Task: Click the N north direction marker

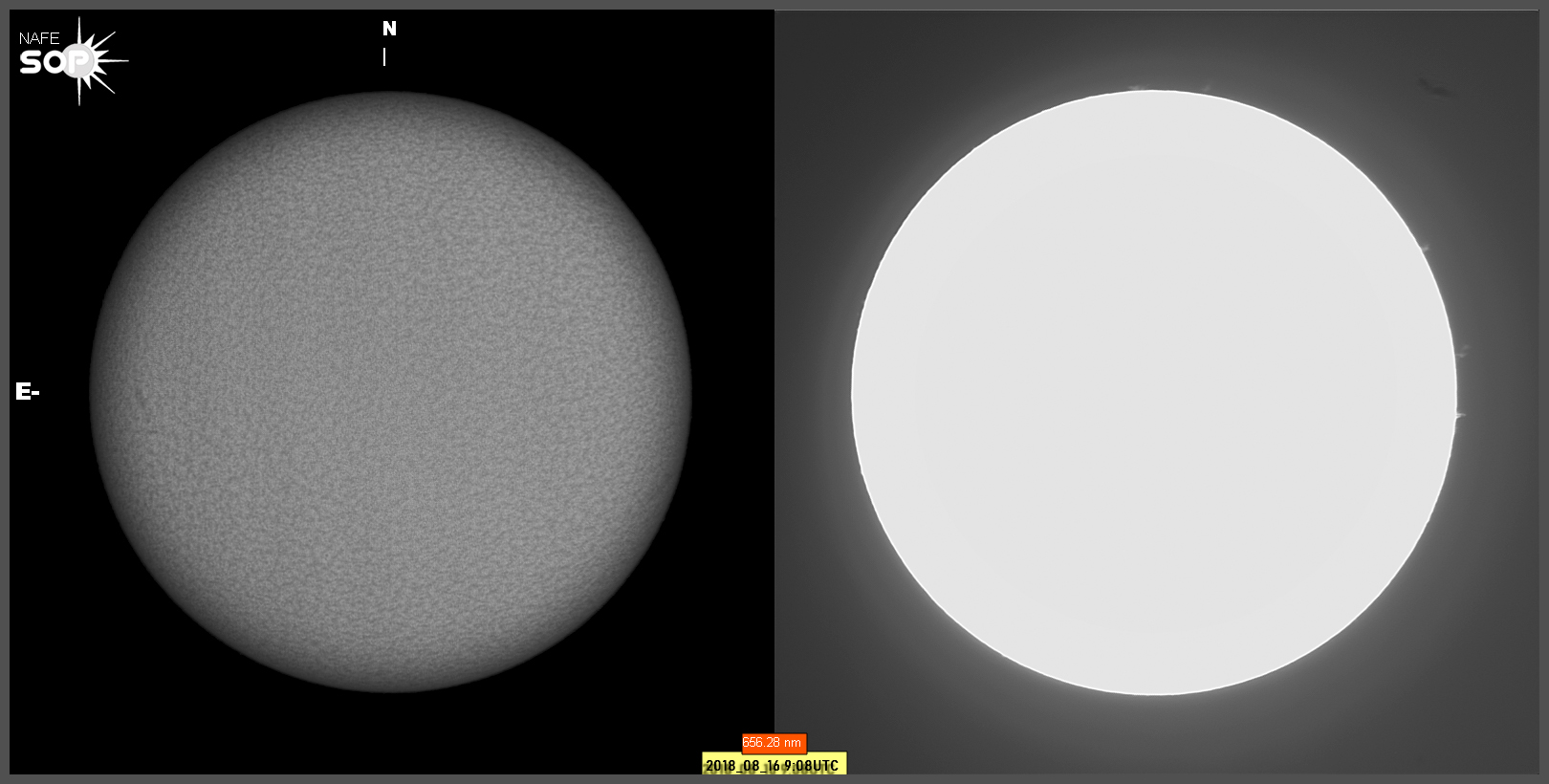Action: [x=389, y=29]
